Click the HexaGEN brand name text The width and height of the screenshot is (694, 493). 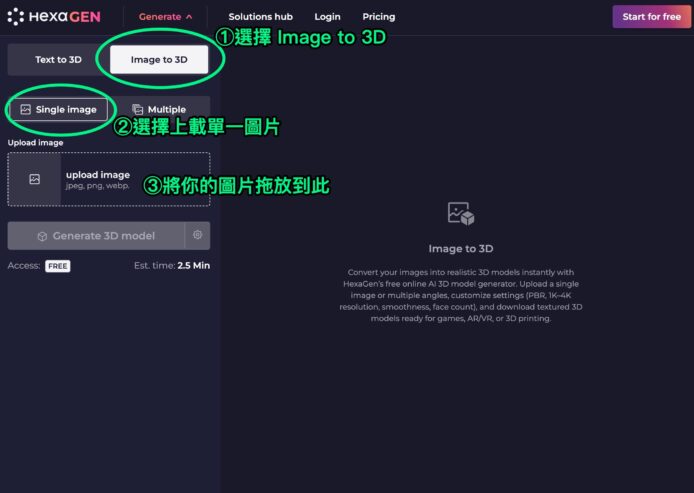point(66,17)
